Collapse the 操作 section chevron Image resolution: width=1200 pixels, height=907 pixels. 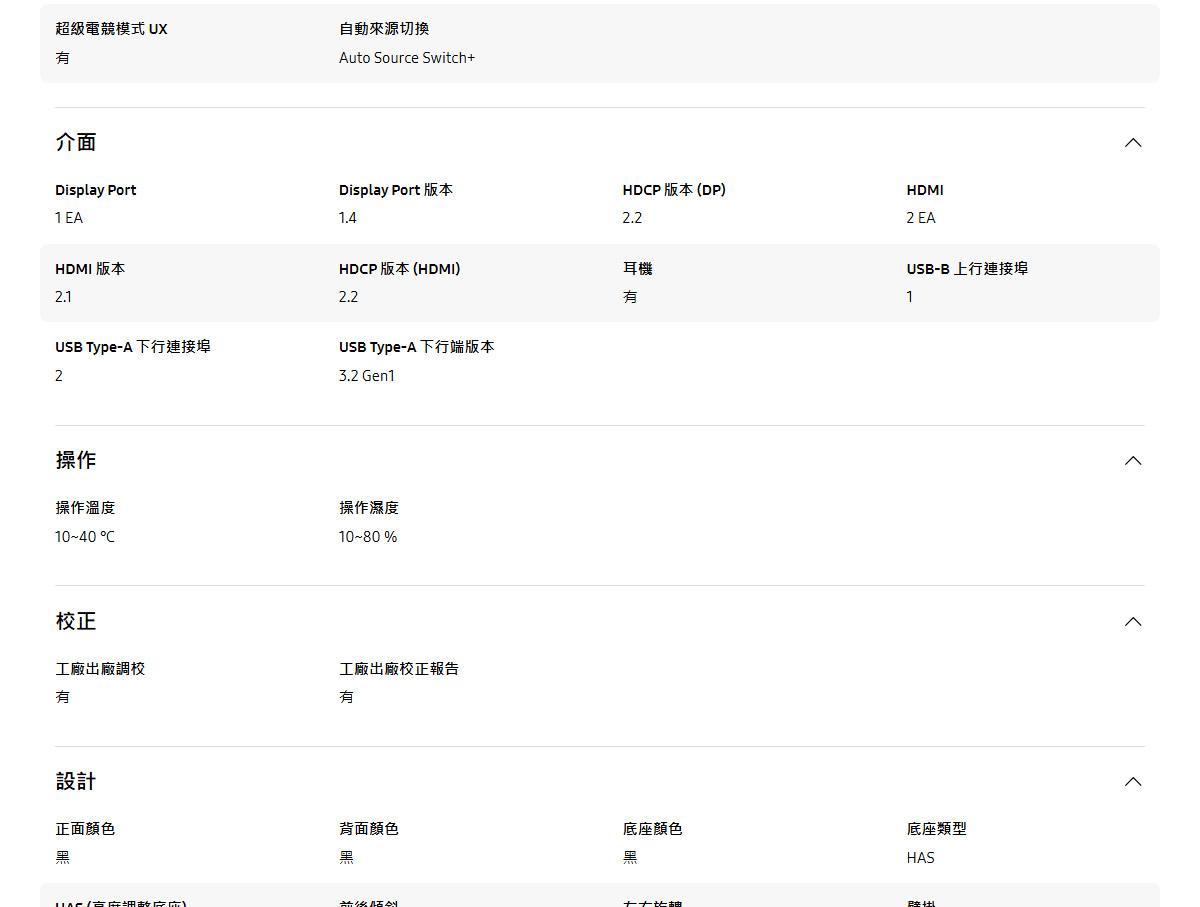[1132, 461]
